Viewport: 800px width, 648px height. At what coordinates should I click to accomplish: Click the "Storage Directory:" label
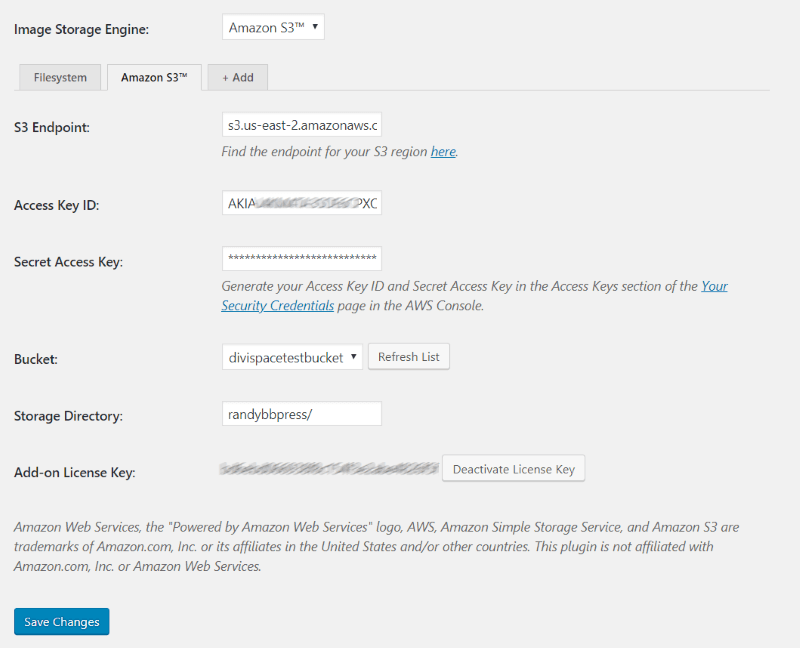[x=68, y=415]
